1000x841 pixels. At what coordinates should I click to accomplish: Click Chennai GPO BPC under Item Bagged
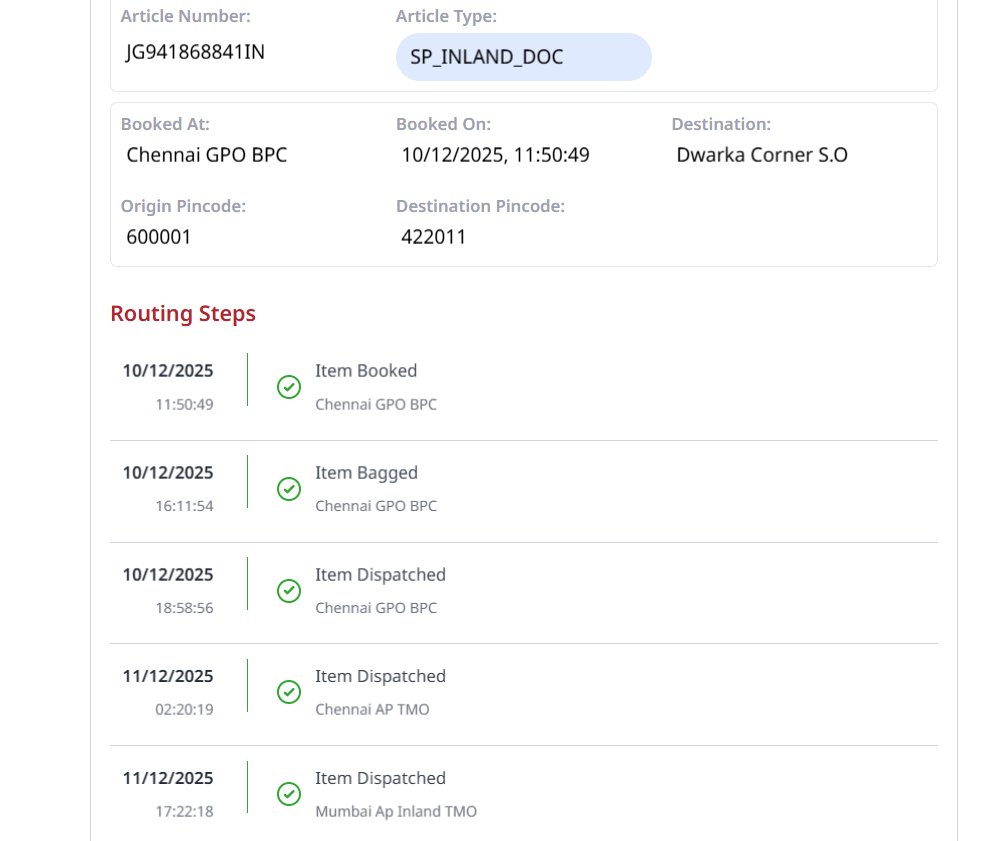coord(376,506)
